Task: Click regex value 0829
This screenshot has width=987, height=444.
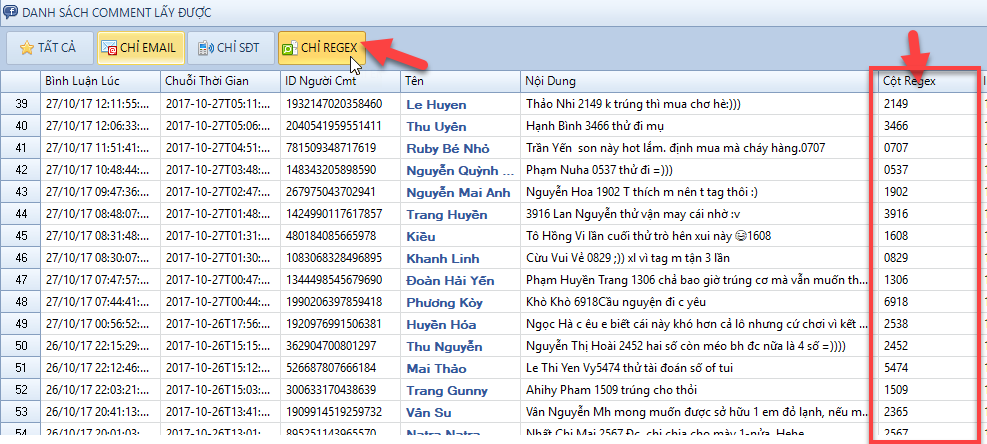Action: click(896, 258)
